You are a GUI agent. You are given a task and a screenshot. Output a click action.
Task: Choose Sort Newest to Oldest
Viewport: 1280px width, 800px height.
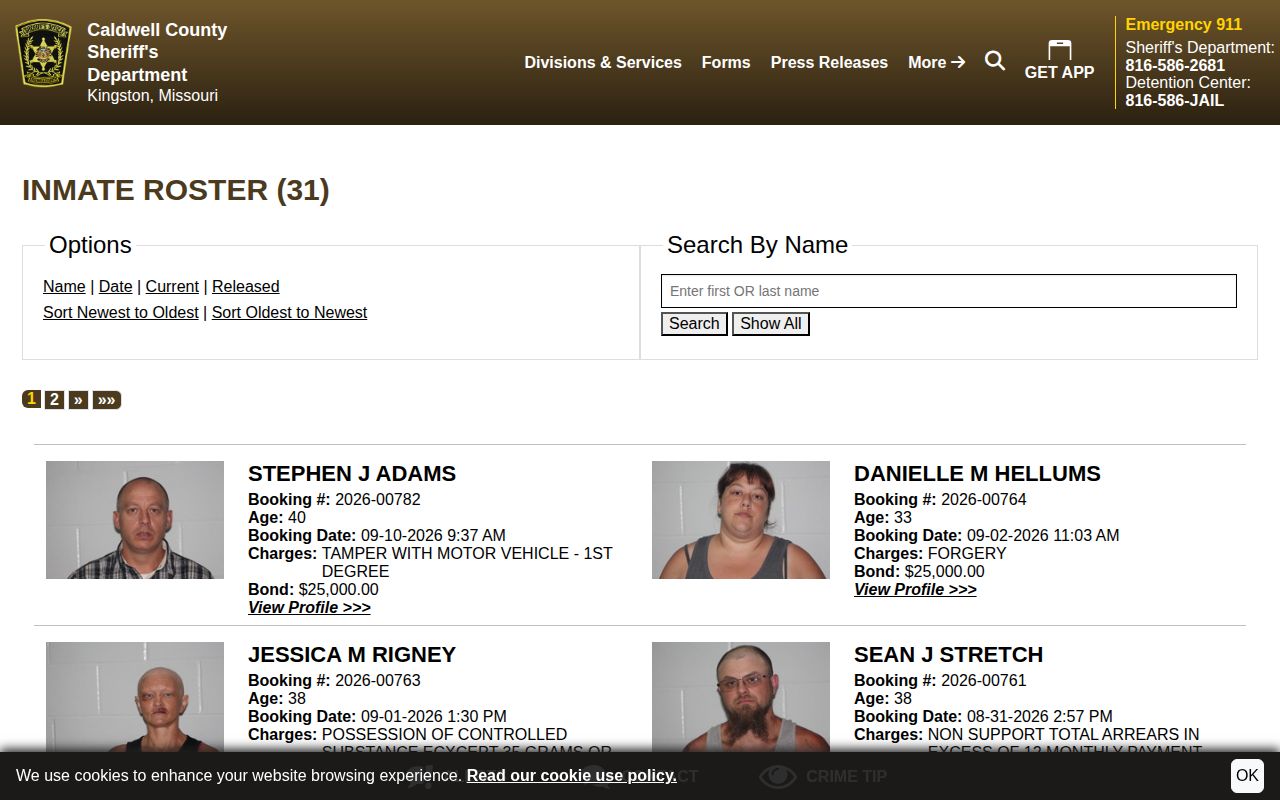pos(121,312)
